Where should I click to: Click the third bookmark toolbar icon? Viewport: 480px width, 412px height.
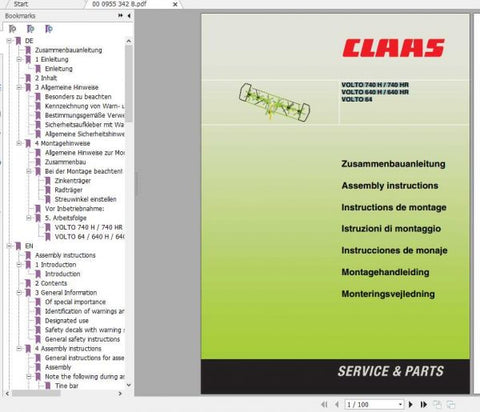click(x=49, y=29)
